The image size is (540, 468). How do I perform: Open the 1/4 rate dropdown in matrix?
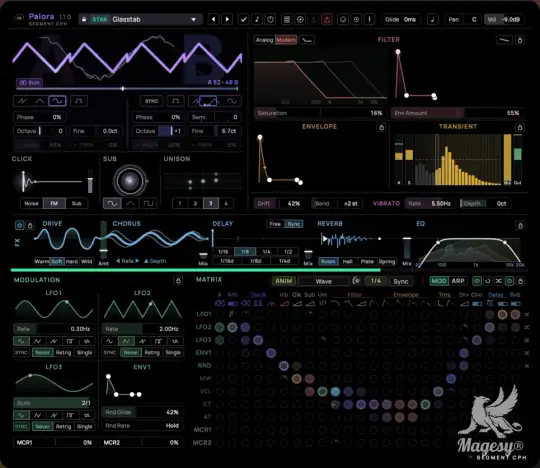pyautogui.click(x=376, y=281)
